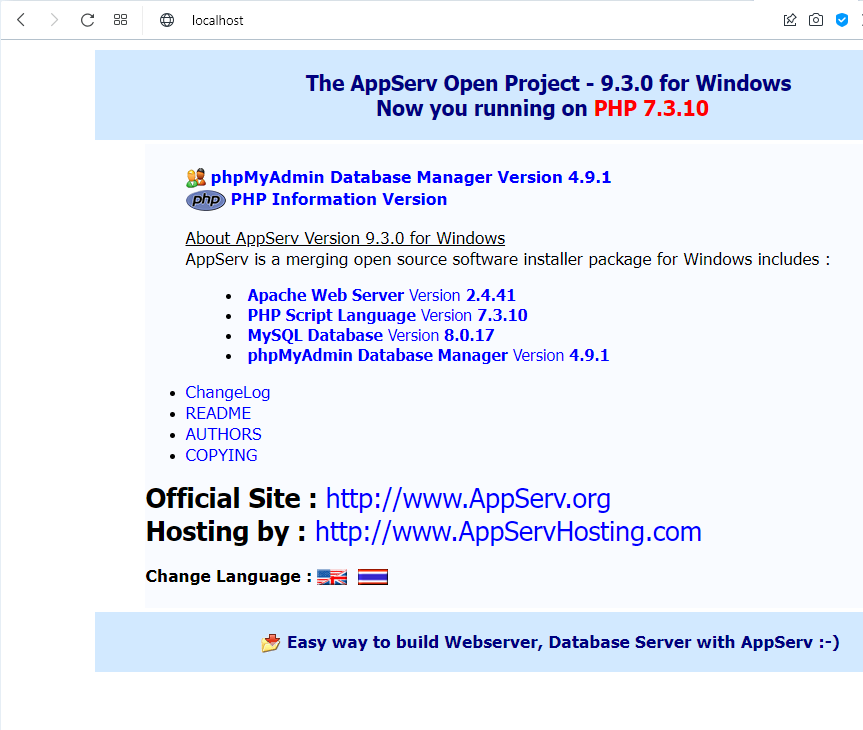Click the AppServ Open Project title
Image resolution: width=863 pixels, height=730 pixels.
(x=548, y=84)
